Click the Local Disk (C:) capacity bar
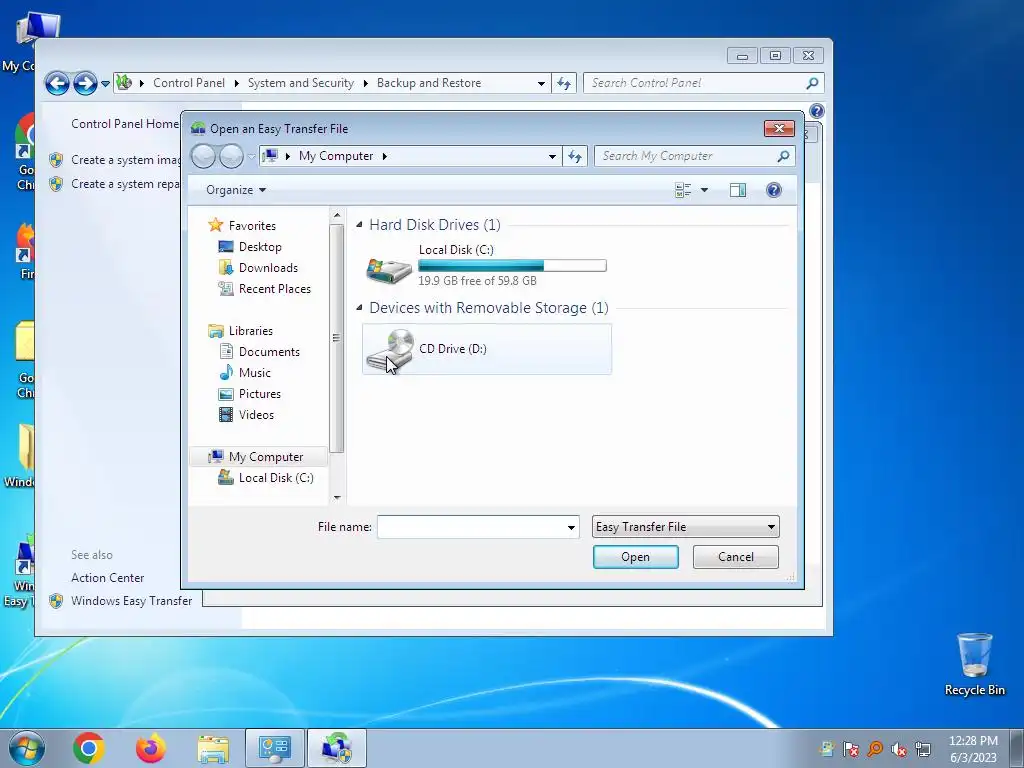This screenshot has height=768, width=1024. (x=512, y=266)
